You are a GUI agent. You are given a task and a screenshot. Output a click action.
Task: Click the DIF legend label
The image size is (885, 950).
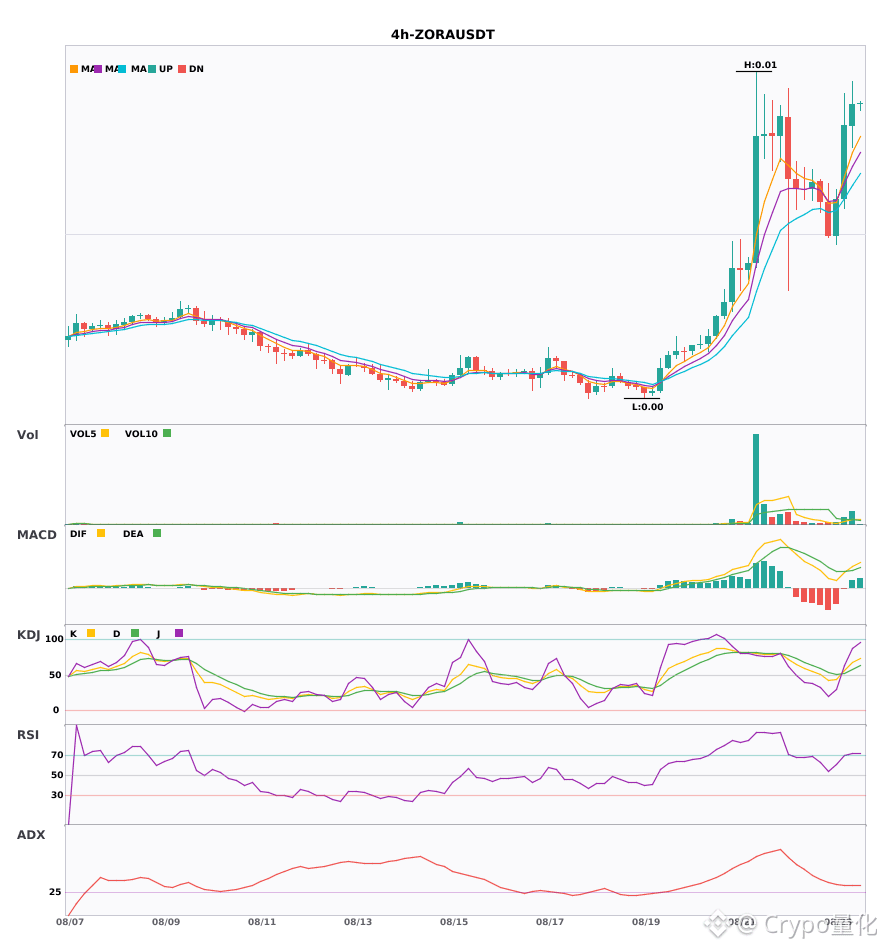78,534
